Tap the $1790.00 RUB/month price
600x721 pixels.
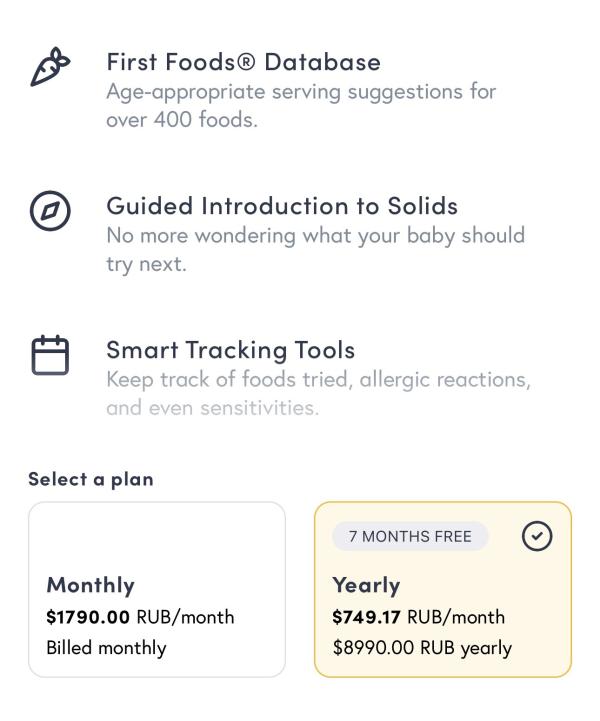click(140, 617)
